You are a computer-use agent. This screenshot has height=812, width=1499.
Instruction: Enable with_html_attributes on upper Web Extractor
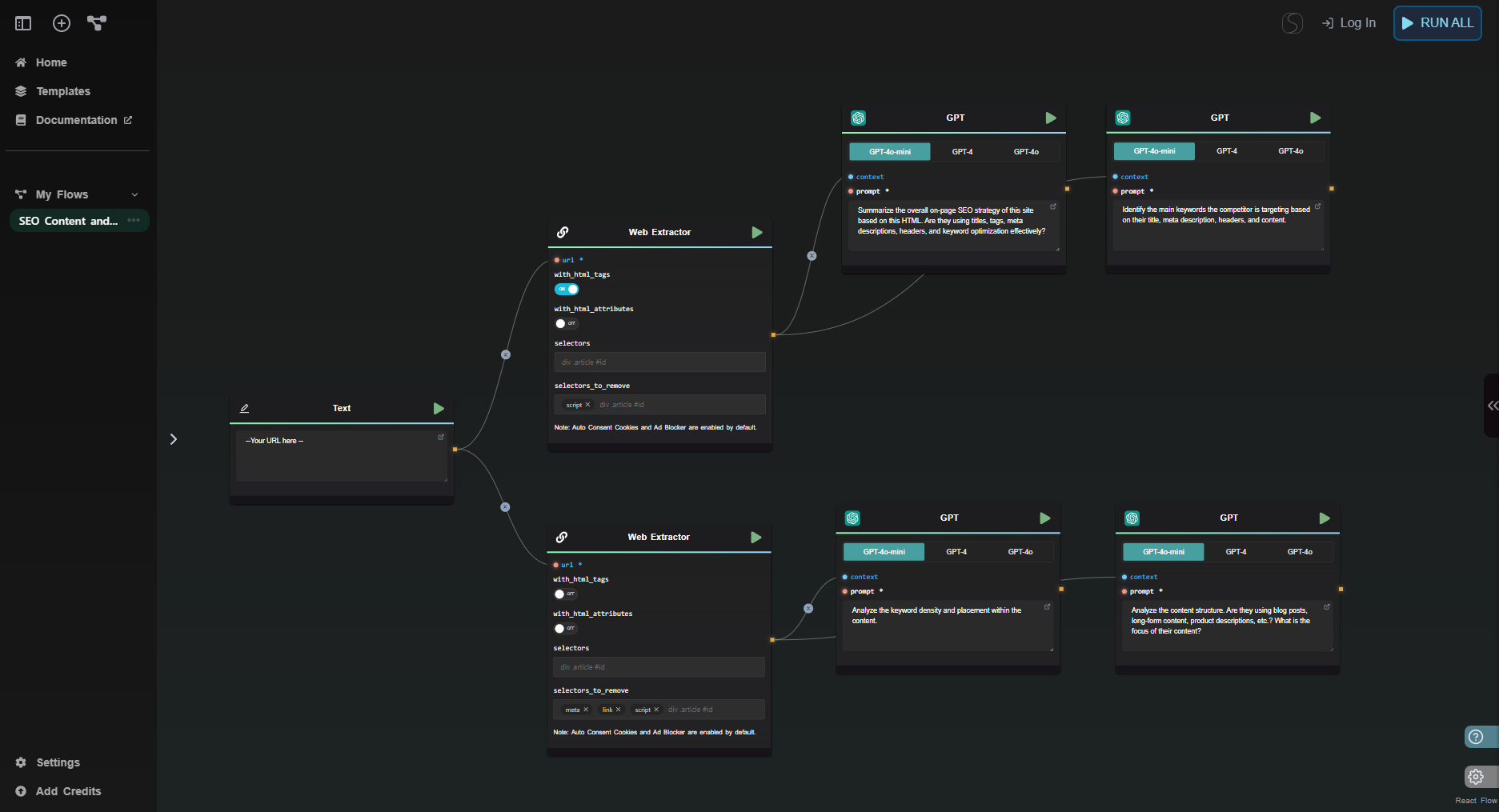[x=566, y=323]
